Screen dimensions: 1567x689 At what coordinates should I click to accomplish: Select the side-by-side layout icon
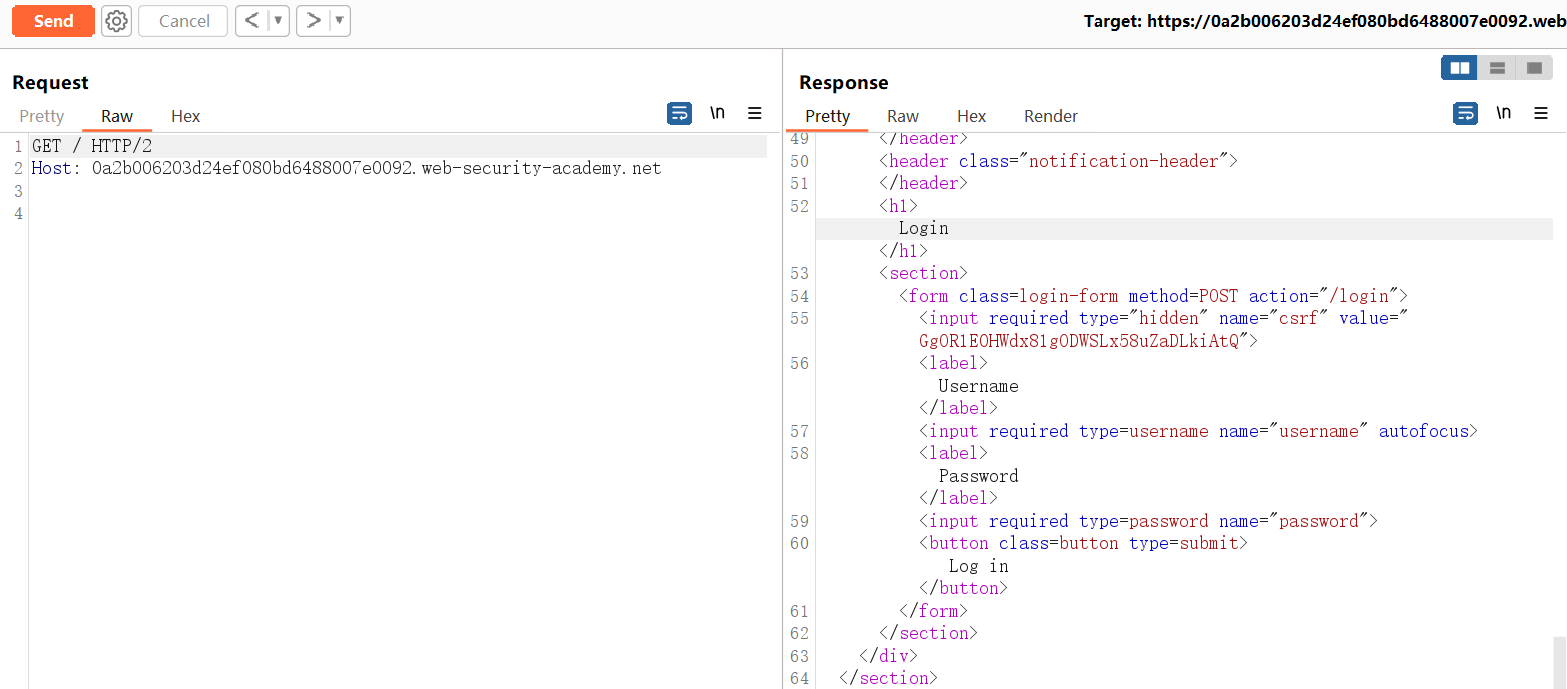(x=1460, y=68)
